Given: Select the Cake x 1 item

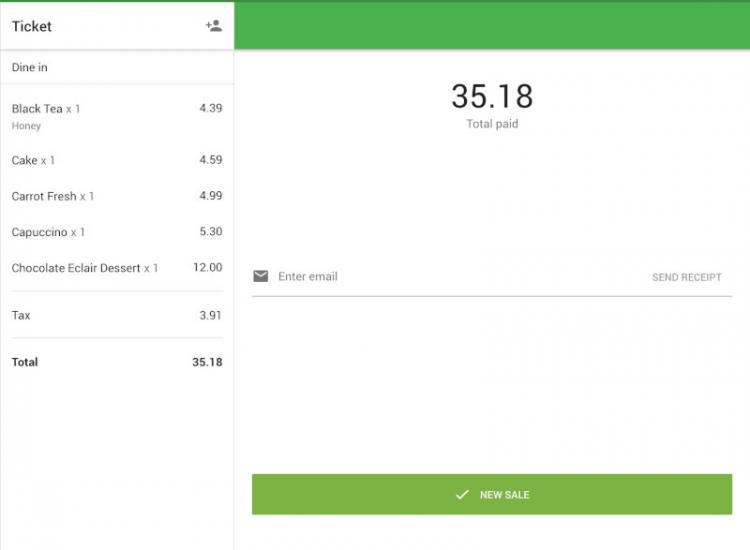Looking at the screenshot, I should 117,160.
